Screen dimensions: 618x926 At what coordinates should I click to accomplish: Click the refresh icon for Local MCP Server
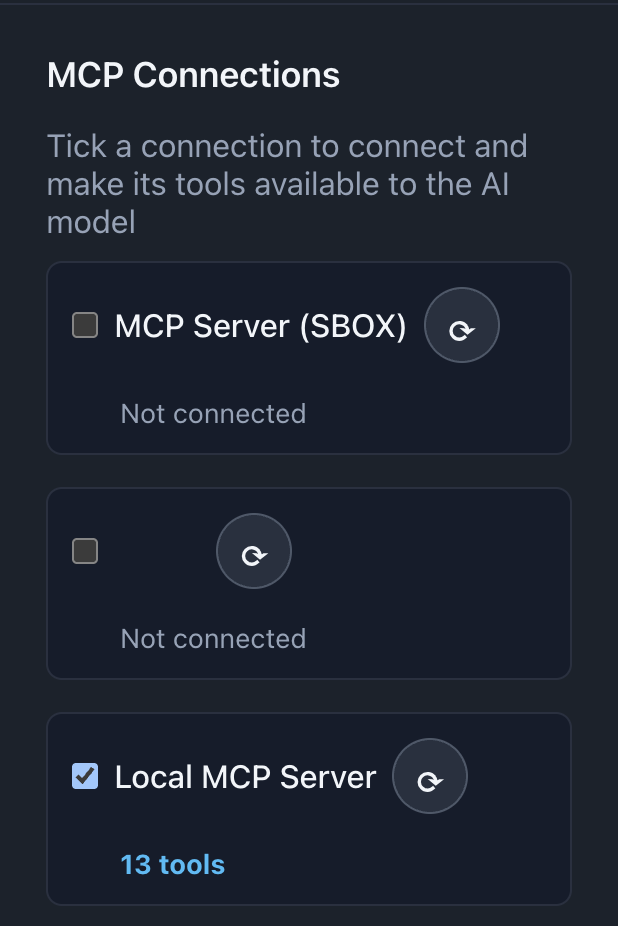(x=429, y=776)
